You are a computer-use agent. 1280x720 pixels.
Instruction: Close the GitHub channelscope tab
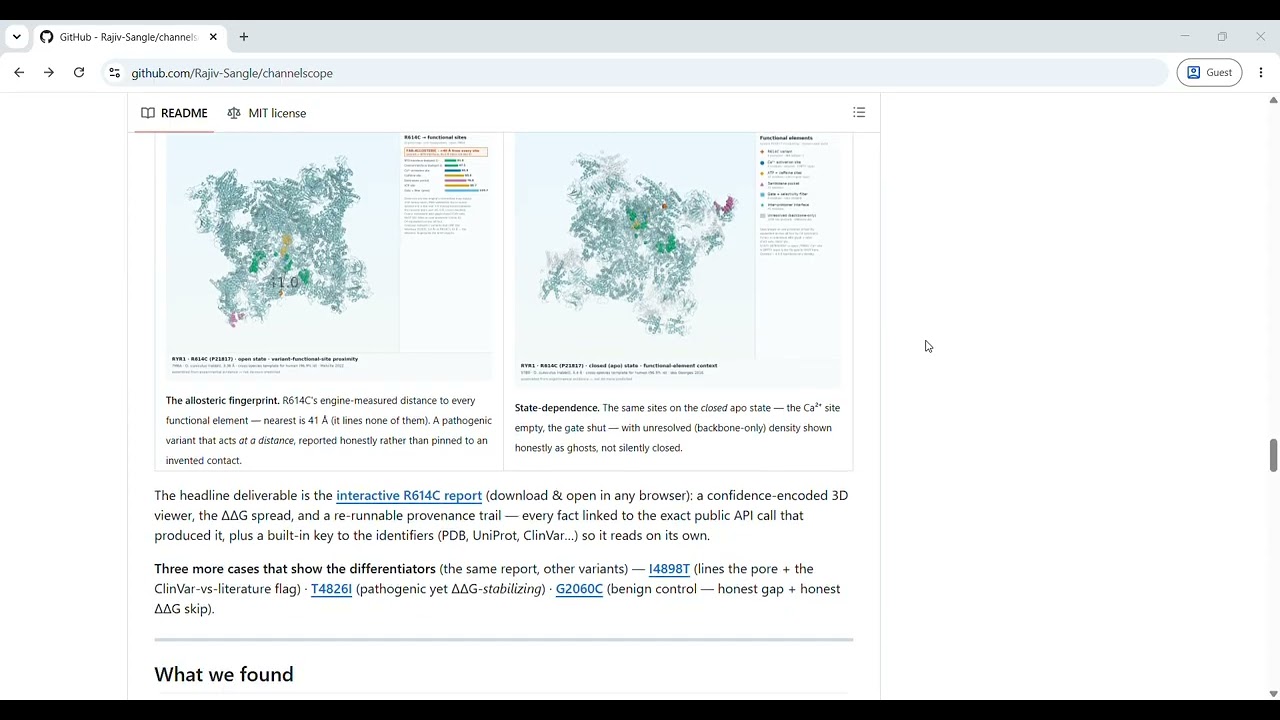tap(213, 37)
